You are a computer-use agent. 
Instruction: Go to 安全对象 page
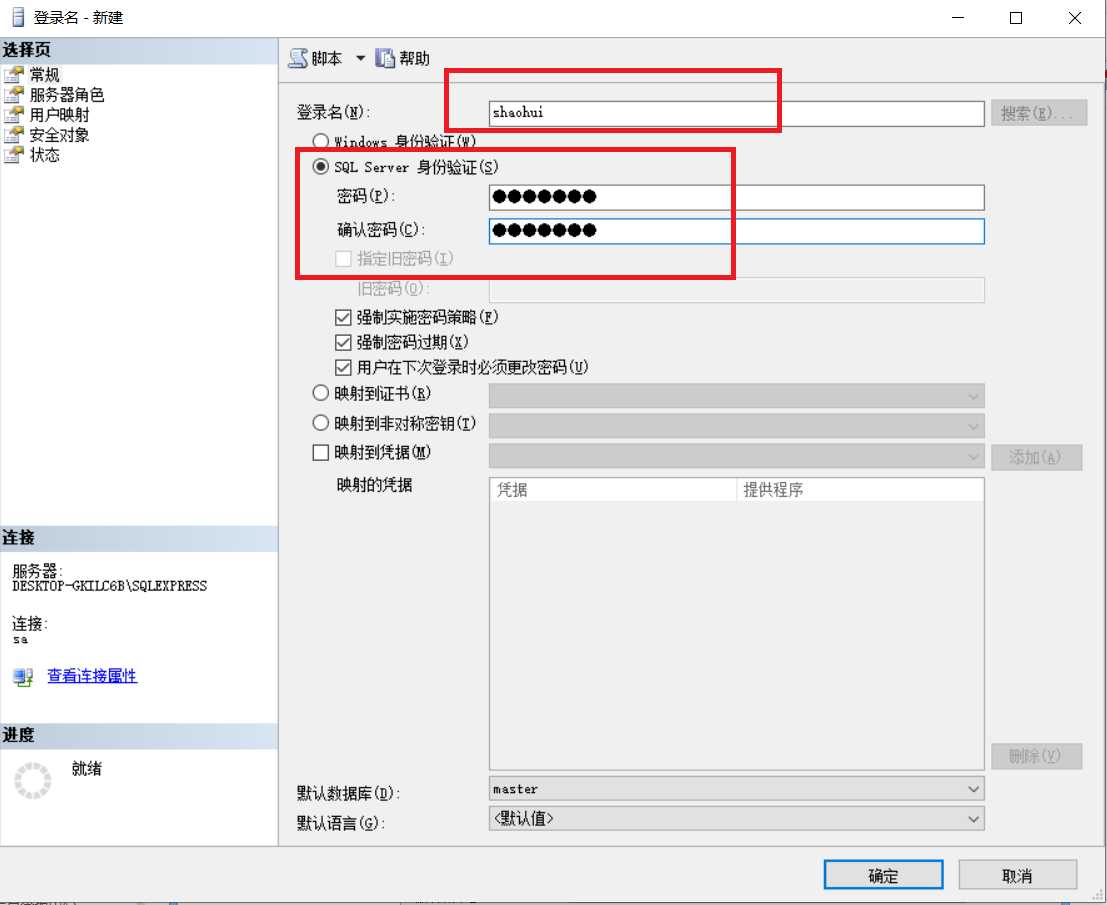(x=59, y=135)
